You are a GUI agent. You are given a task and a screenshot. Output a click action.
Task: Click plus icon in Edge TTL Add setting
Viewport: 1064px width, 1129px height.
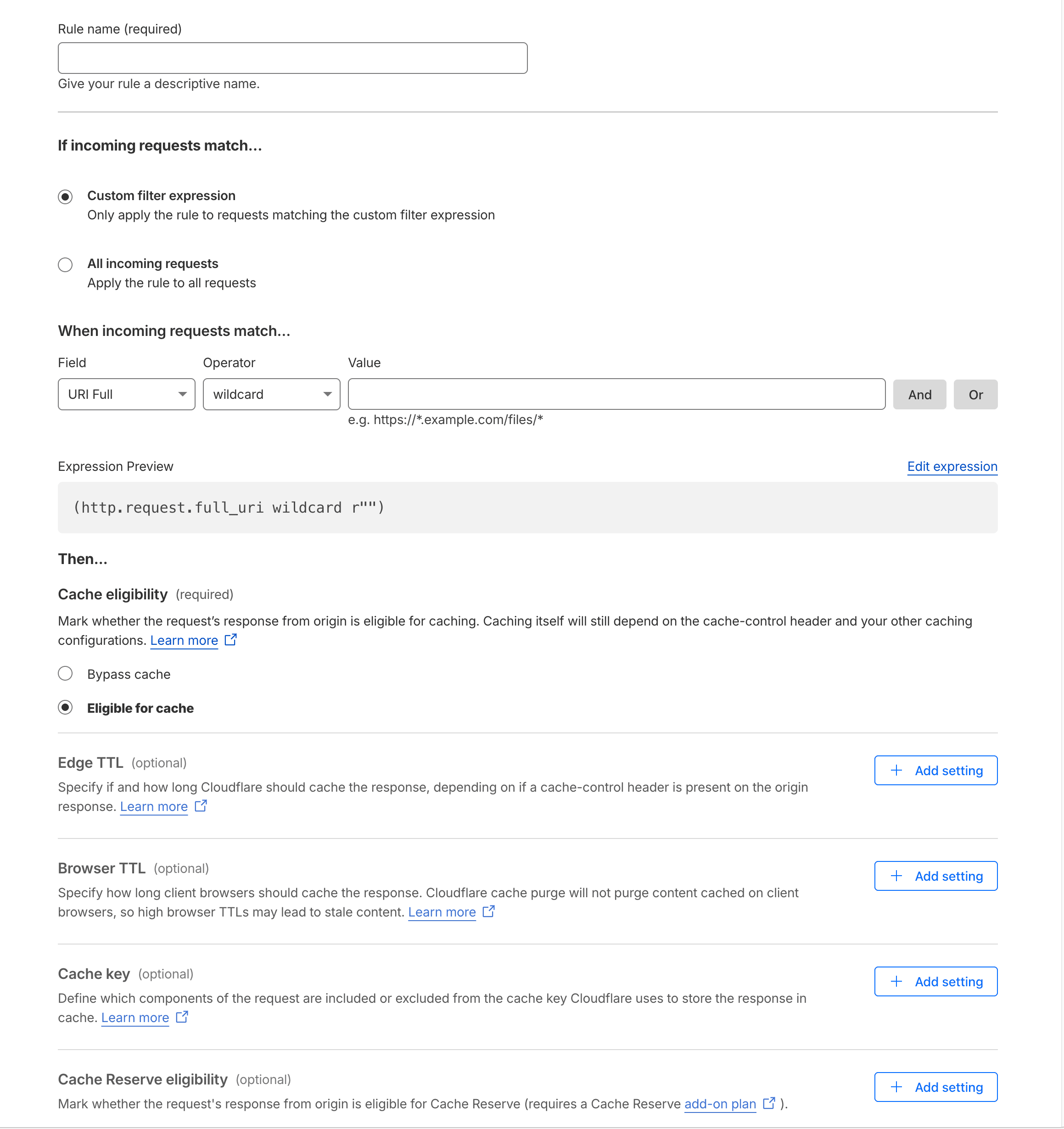click(896, 770)
